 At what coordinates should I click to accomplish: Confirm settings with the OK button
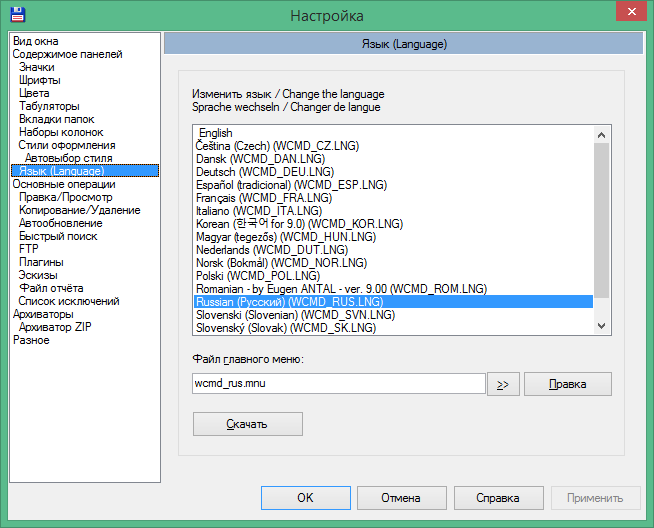pos(305,498)
